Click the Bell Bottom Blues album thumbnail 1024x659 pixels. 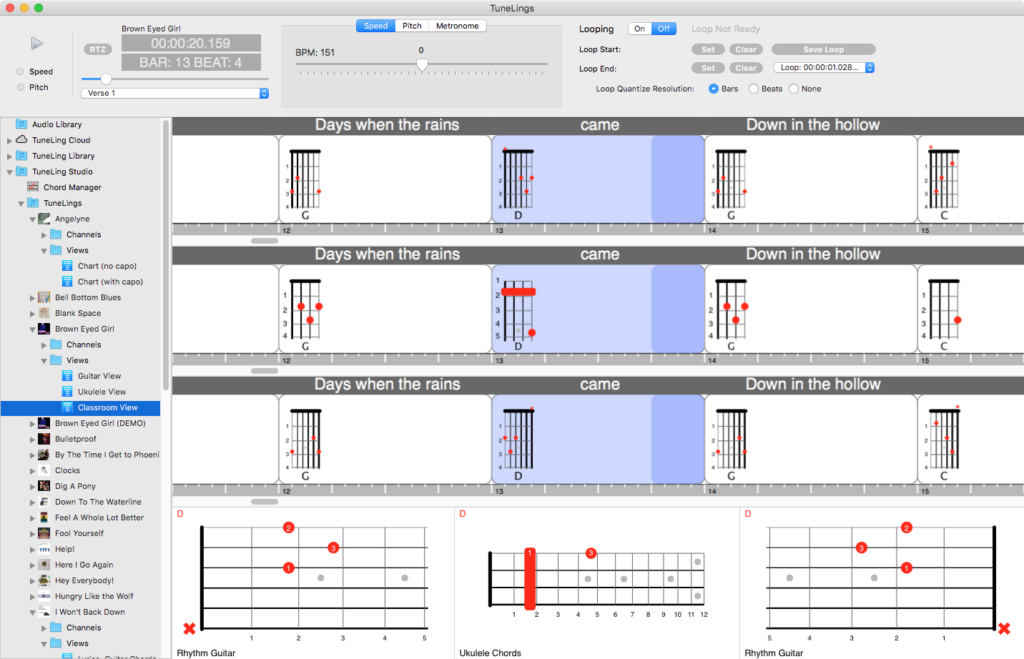(x=44, y=298)
